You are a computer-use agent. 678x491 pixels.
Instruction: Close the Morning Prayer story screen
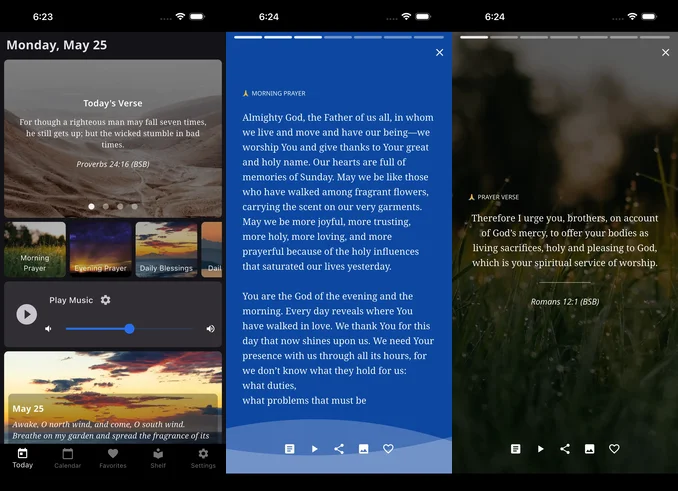(439, 52)
